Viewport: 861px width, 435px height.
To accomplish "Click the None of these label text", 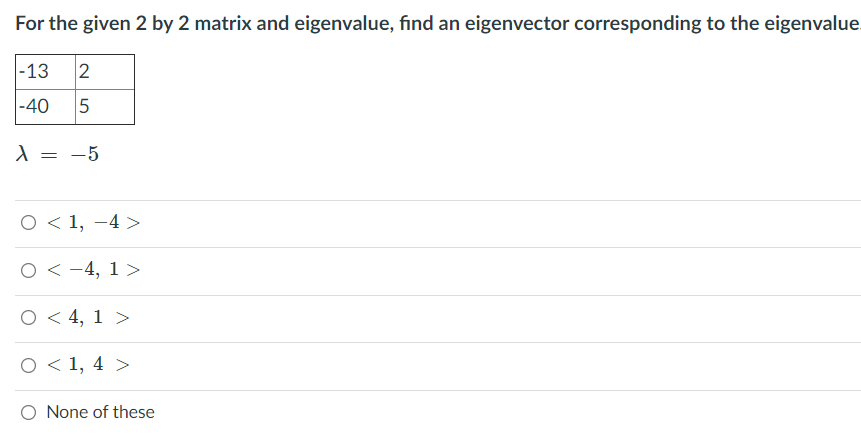I will pos(100,412).
